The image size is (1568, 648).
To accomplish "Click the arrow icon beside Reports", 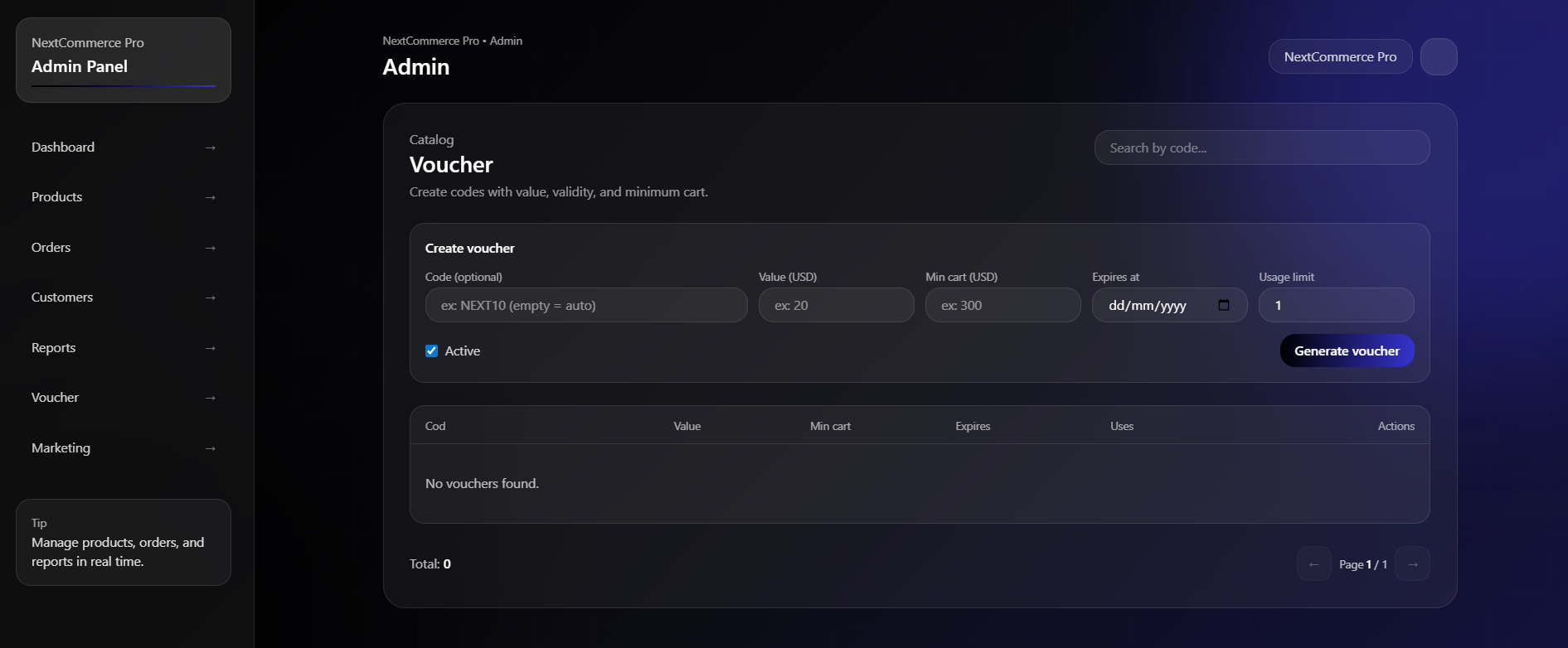I will point(211,348).
